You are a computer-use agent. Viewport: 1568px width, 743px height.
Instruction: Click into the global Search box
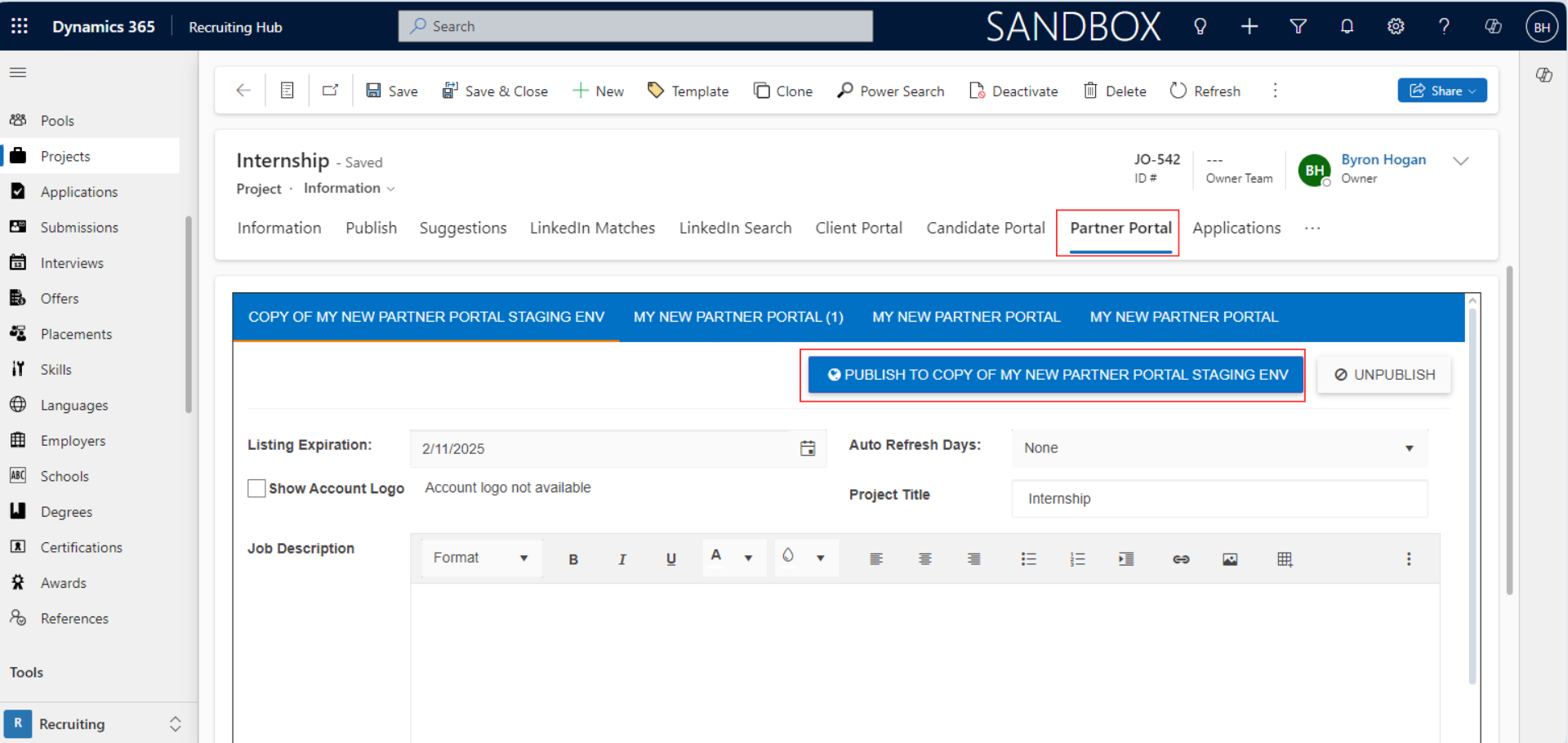coord(635,26)
